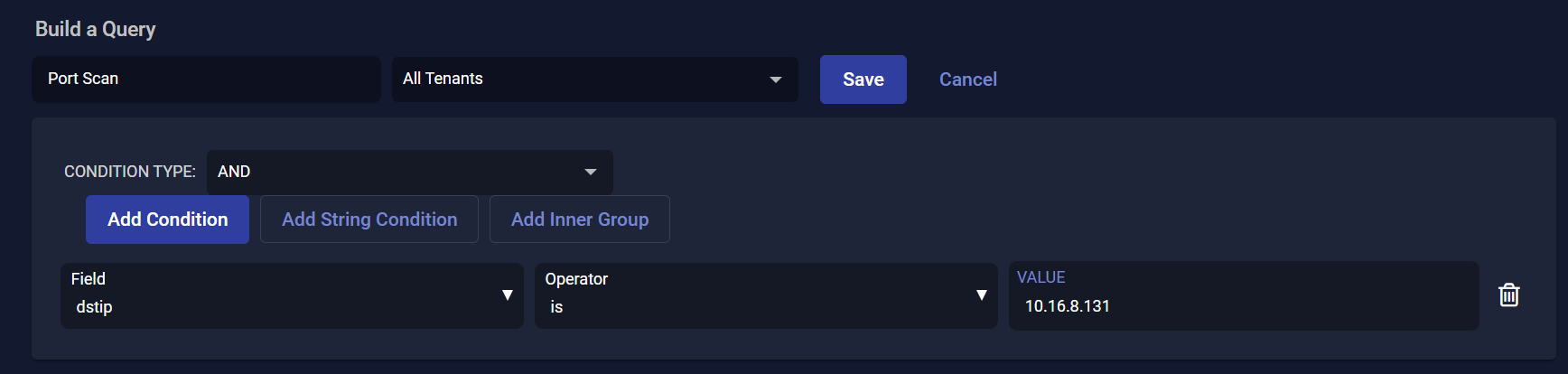The height and width of the screenshot is (374, 1568).
Task: Cancel the query builder
Action: pyautogui.click(x=967, y=79)
